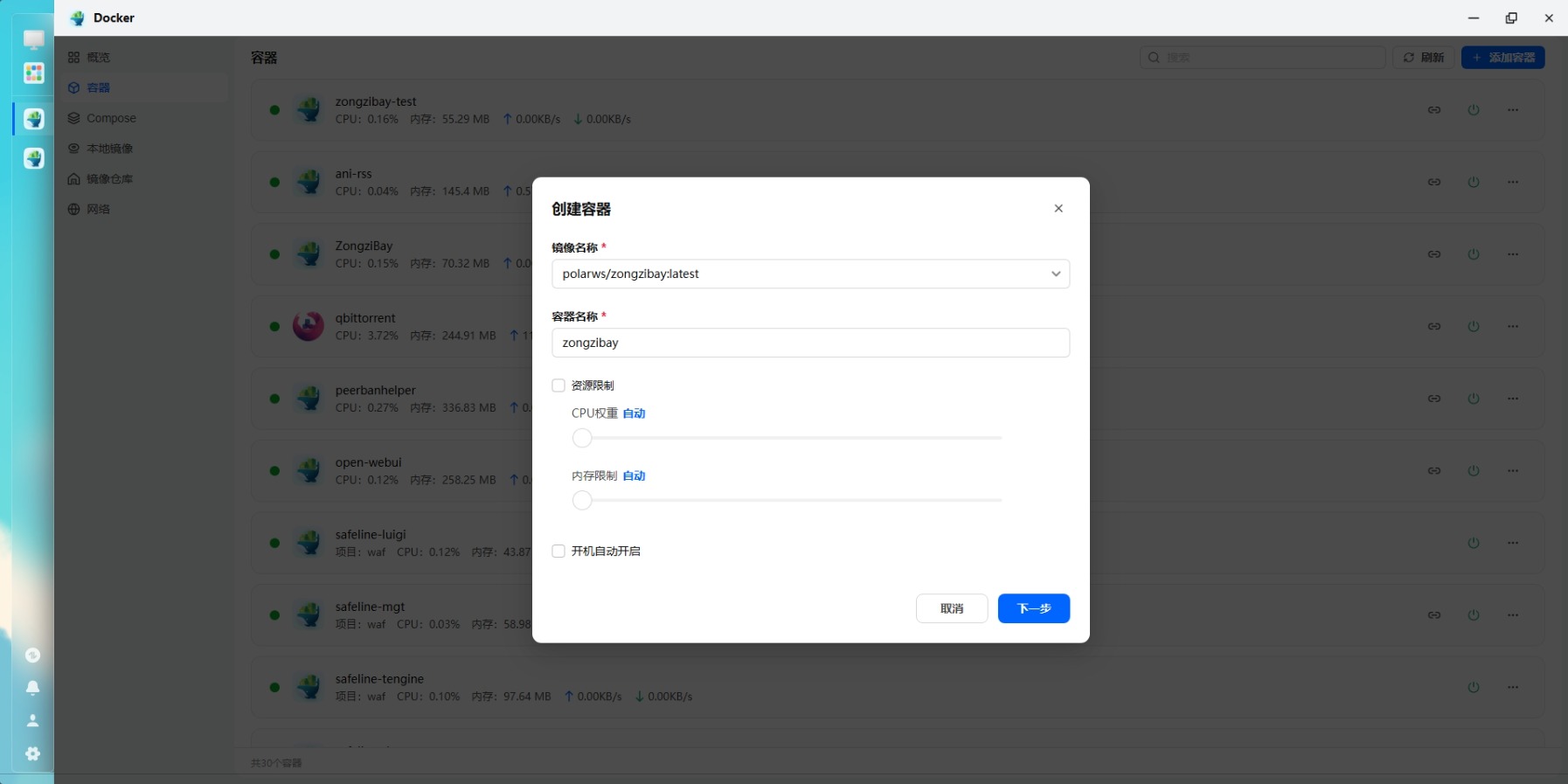Click the container search box
The height and width of the screenshot is (784, 1568).
1263,58
